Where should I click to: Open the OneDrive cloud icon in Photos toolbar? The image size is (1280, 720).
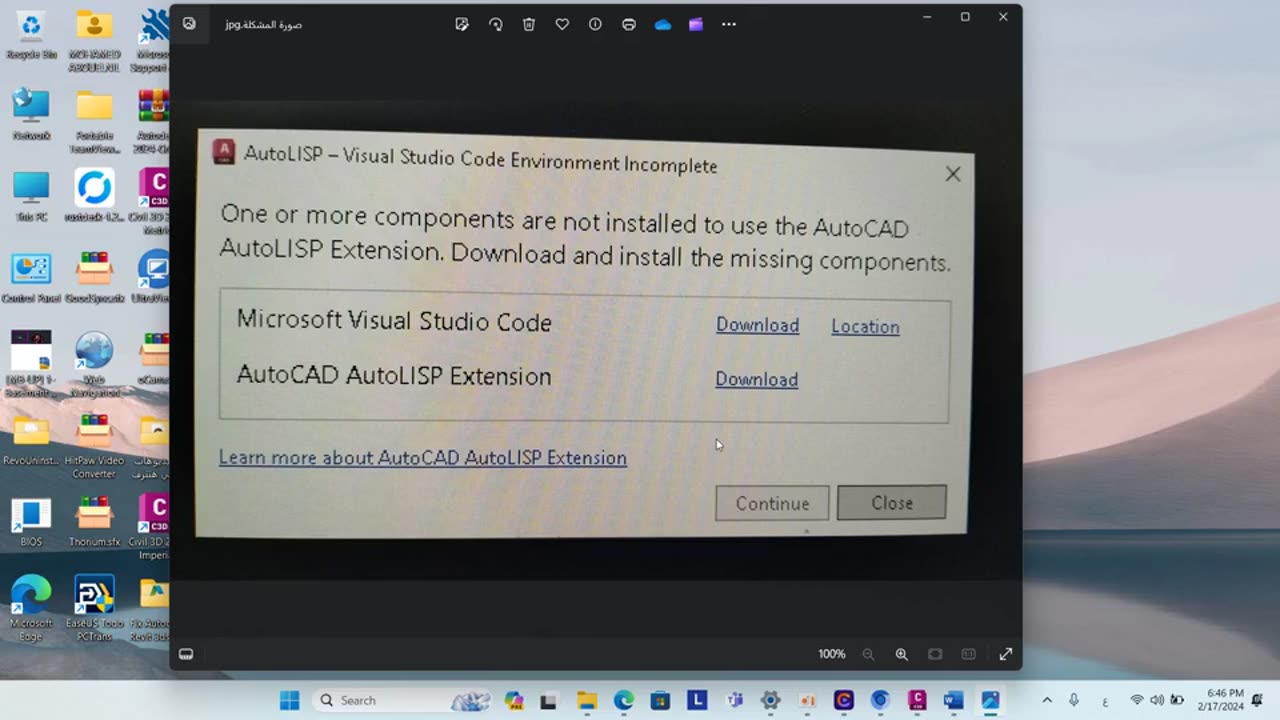[x=662, y=24]
